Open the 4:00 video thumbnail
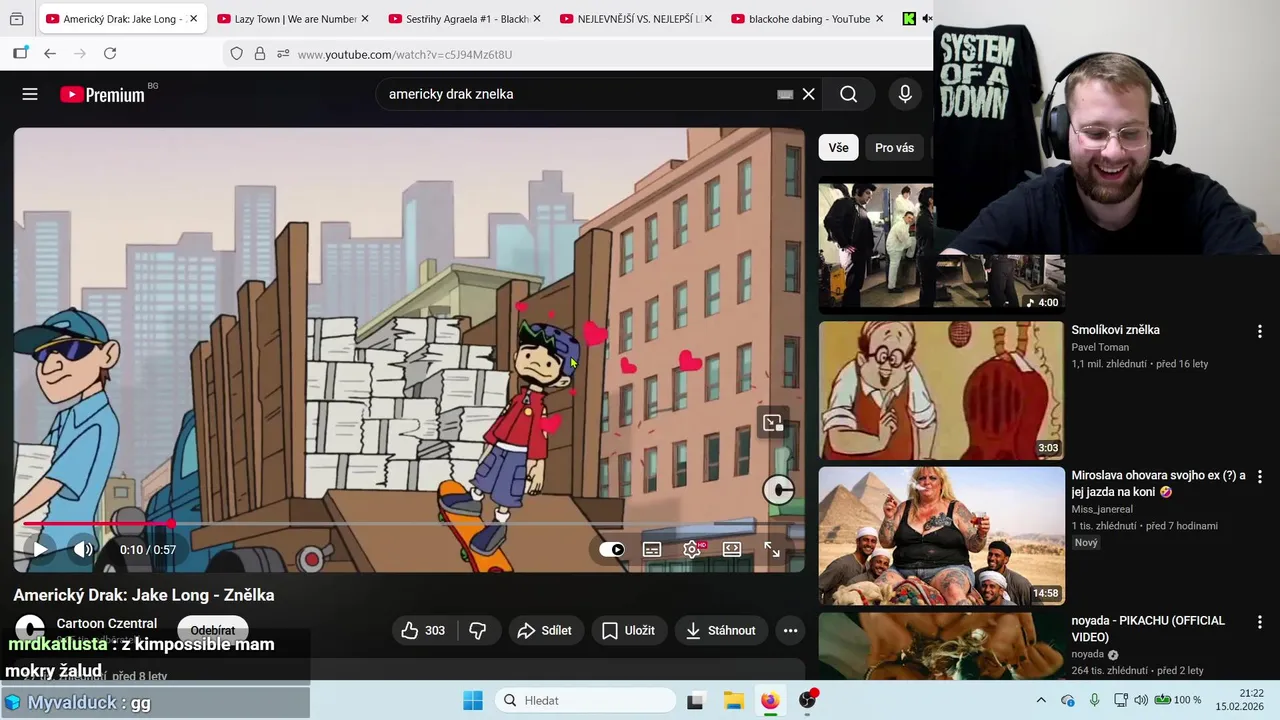1280x720 pixels. click(941, 247)
